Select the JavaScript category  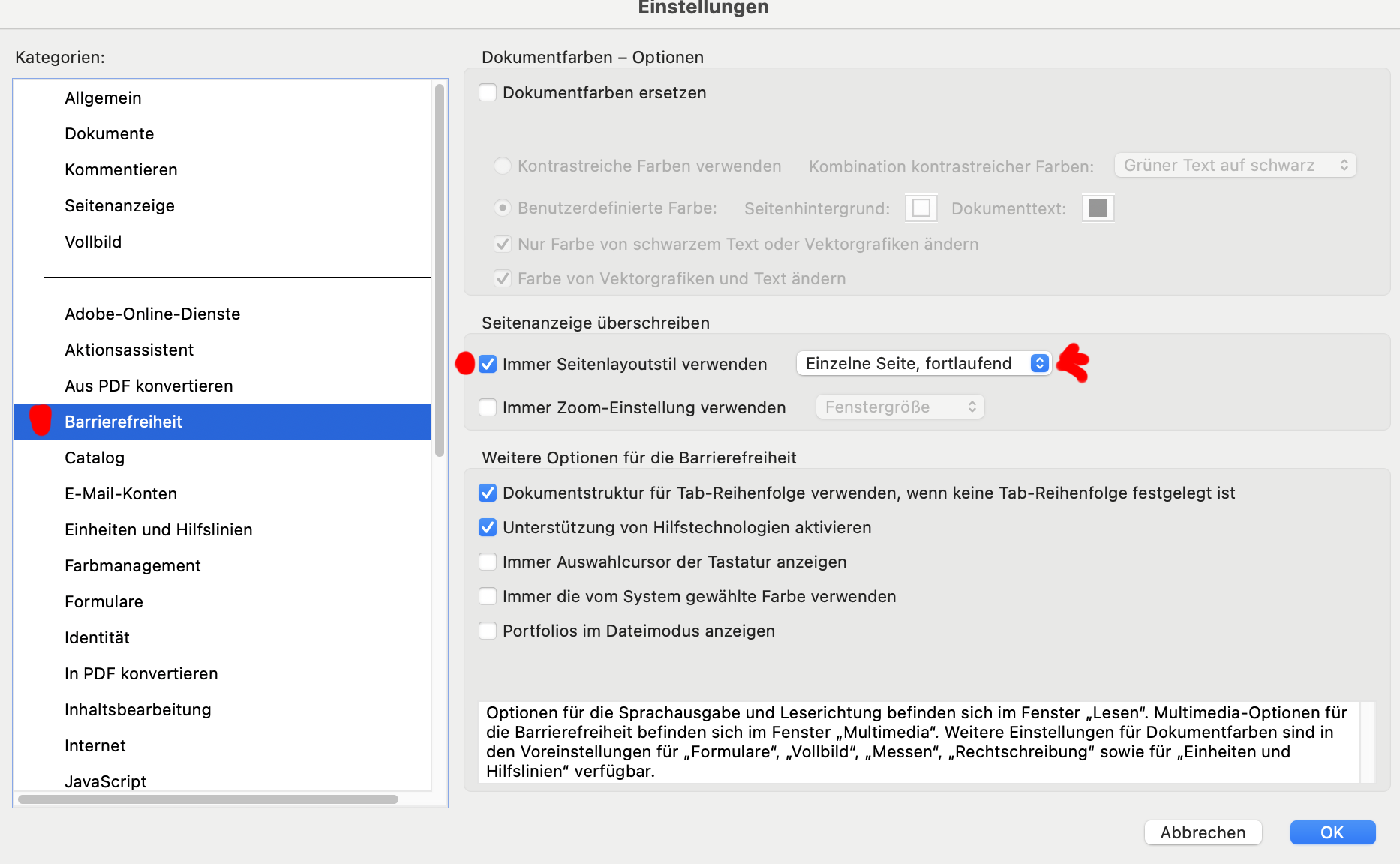coord(105,781)
